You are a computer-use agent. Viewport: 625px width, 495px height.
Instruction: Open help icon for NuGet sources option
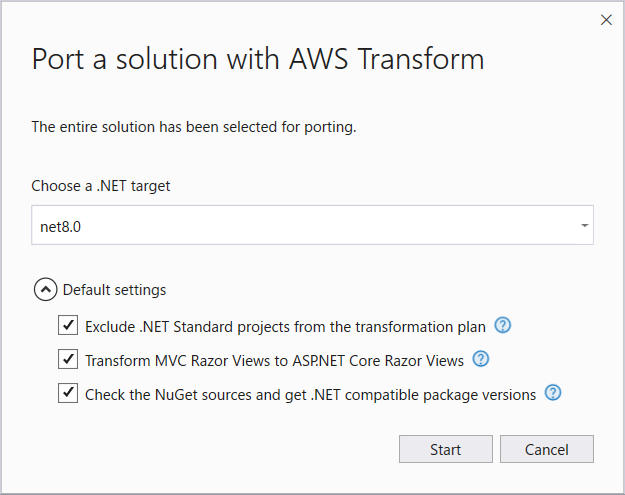tap(553, 393)
